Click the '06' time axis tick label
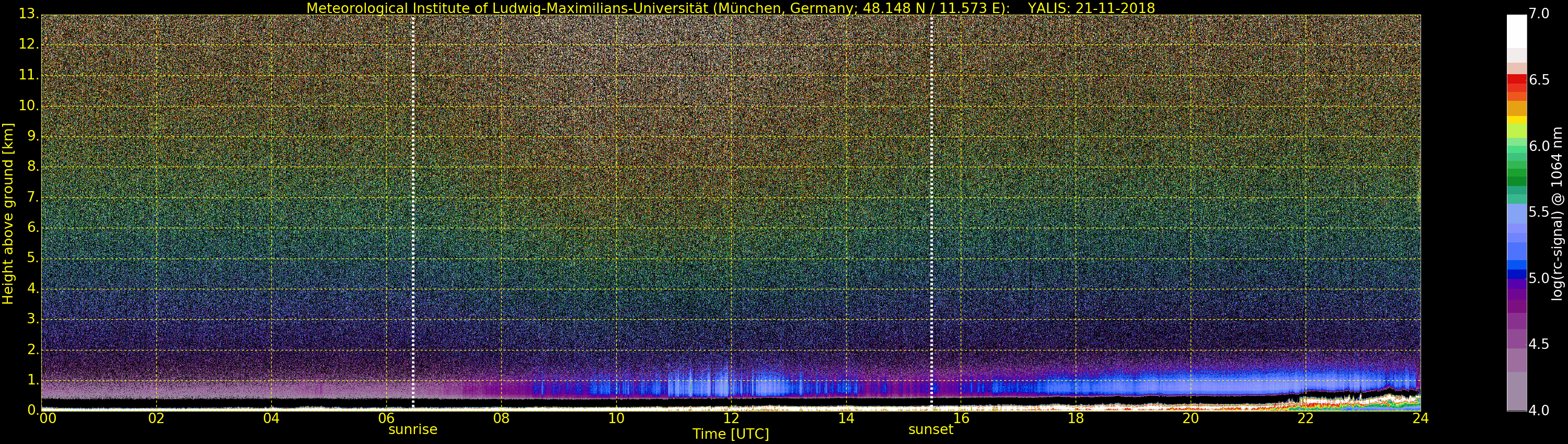This screenshot has height=444, width=1568. [387, 418]
